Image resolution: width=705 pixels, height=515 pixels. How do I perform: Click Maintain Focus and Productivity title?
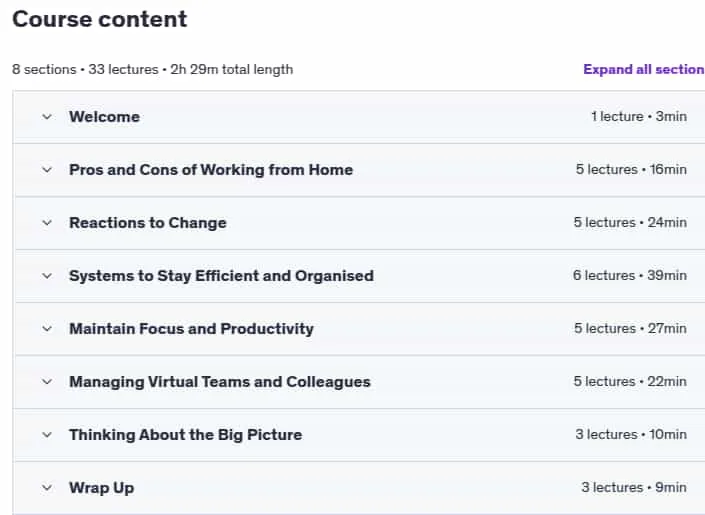[191, 329]
